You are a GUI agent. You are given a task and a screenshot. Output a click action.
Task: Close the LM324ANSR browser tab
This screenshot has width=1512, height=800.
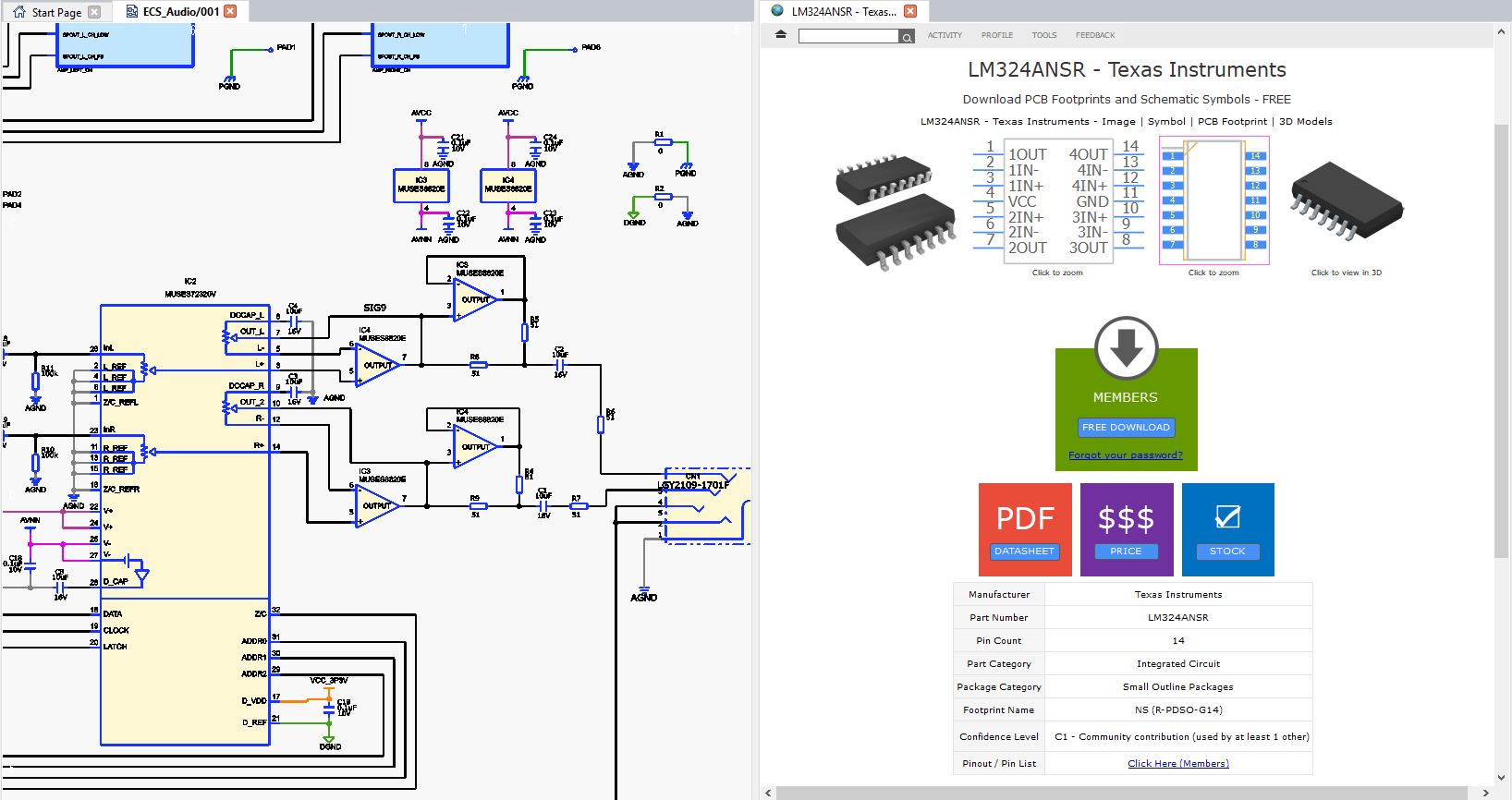910,11
